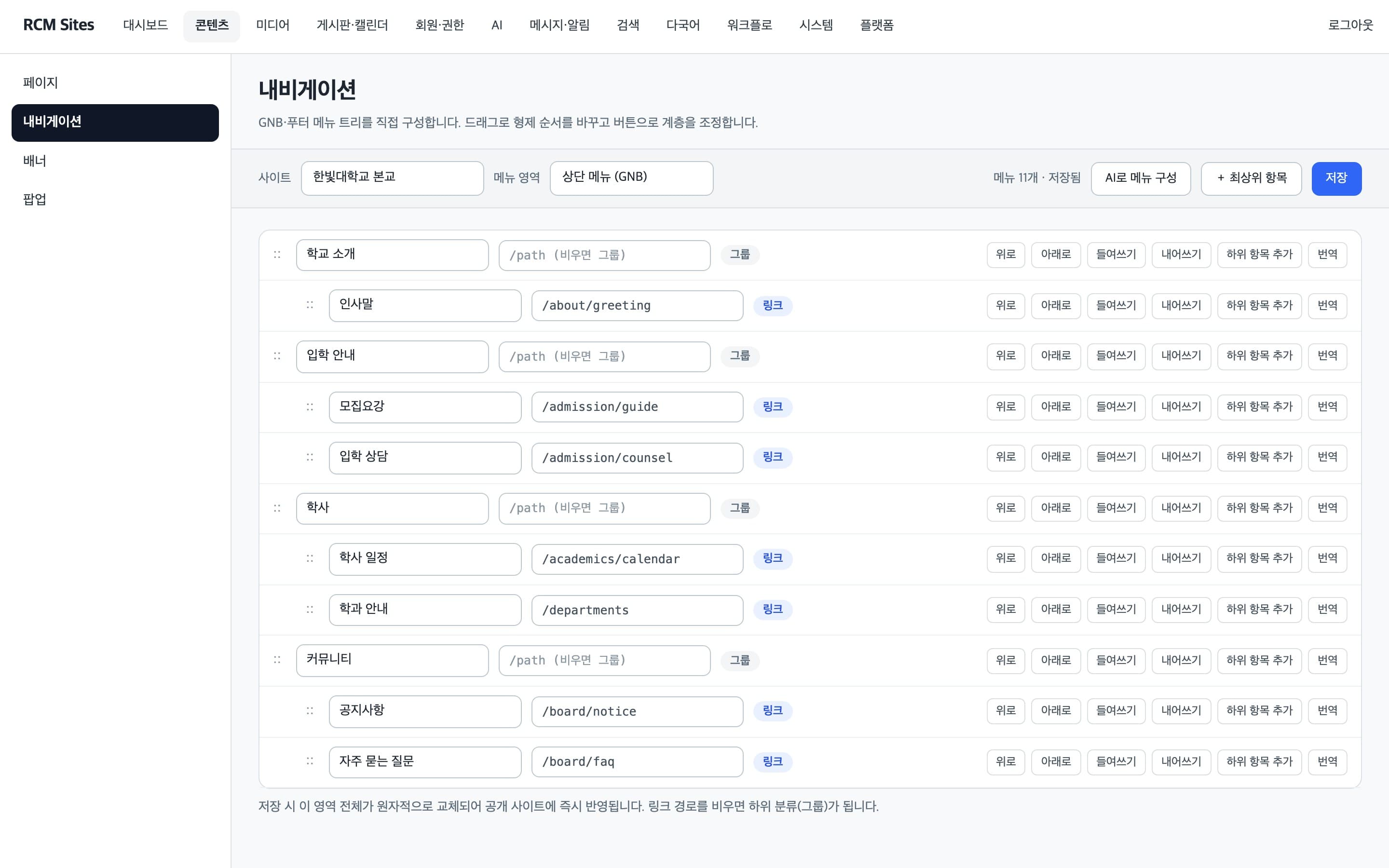Viewport: 1389px width, 868px height.
Task: Click drag handle of 모집요강 row
Action: (x=310, y=407)
